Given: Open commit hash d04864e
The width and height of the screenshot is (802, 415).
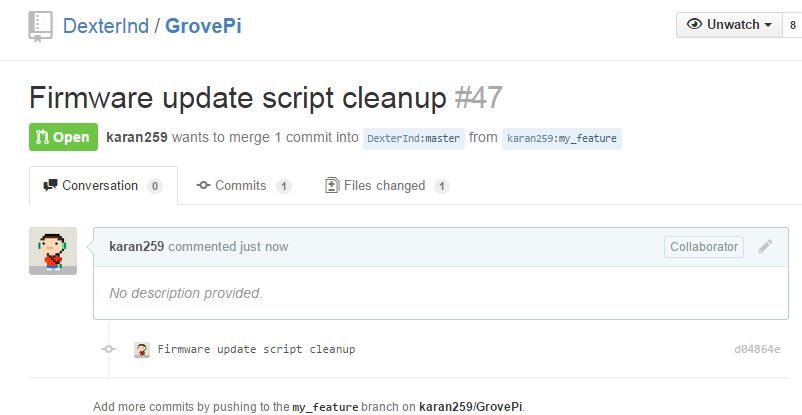Looking at the screenshot, I should coord(758,350).
